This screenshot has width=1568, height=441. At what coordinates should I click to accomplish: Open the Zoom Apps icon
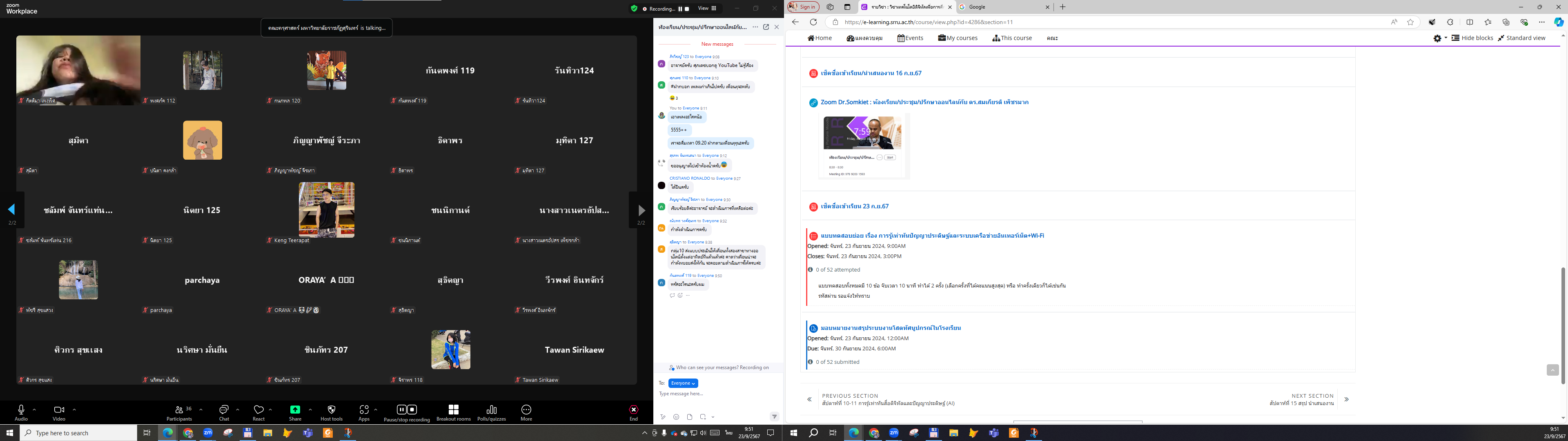pos(364,410)
